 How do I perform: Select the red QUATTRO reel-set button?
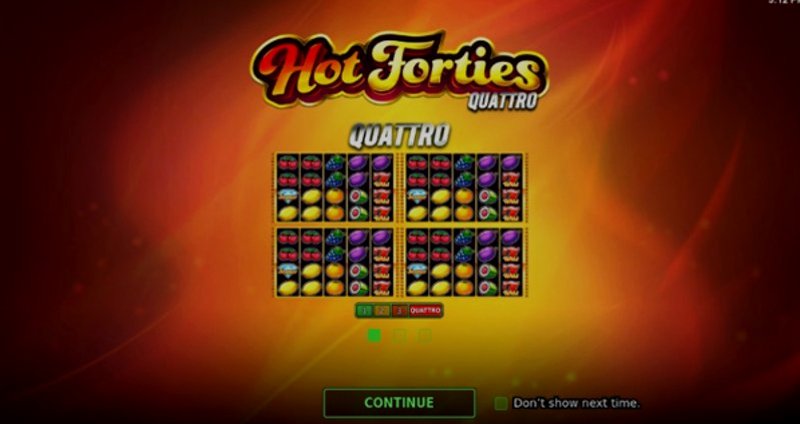tap(426, 310)
